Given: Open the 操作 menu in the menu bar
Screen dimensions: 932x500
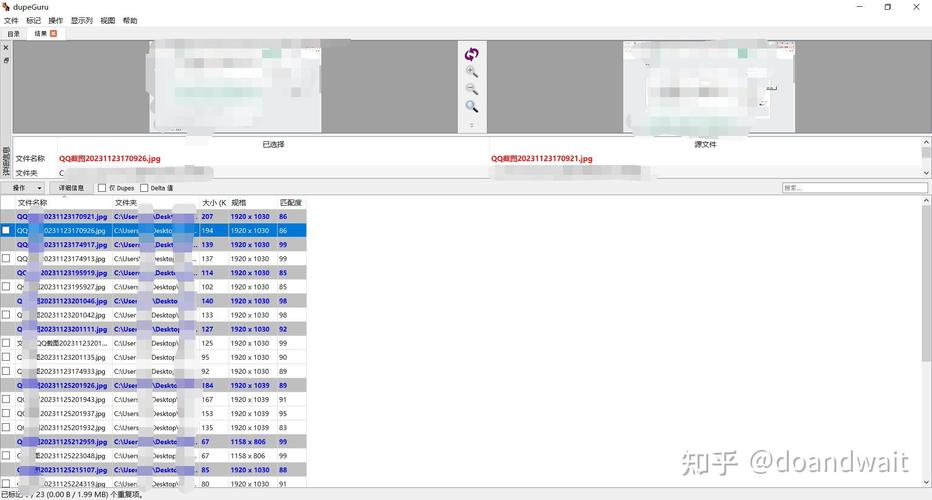Looking at the screenshot, I should [x=55, y=20].
